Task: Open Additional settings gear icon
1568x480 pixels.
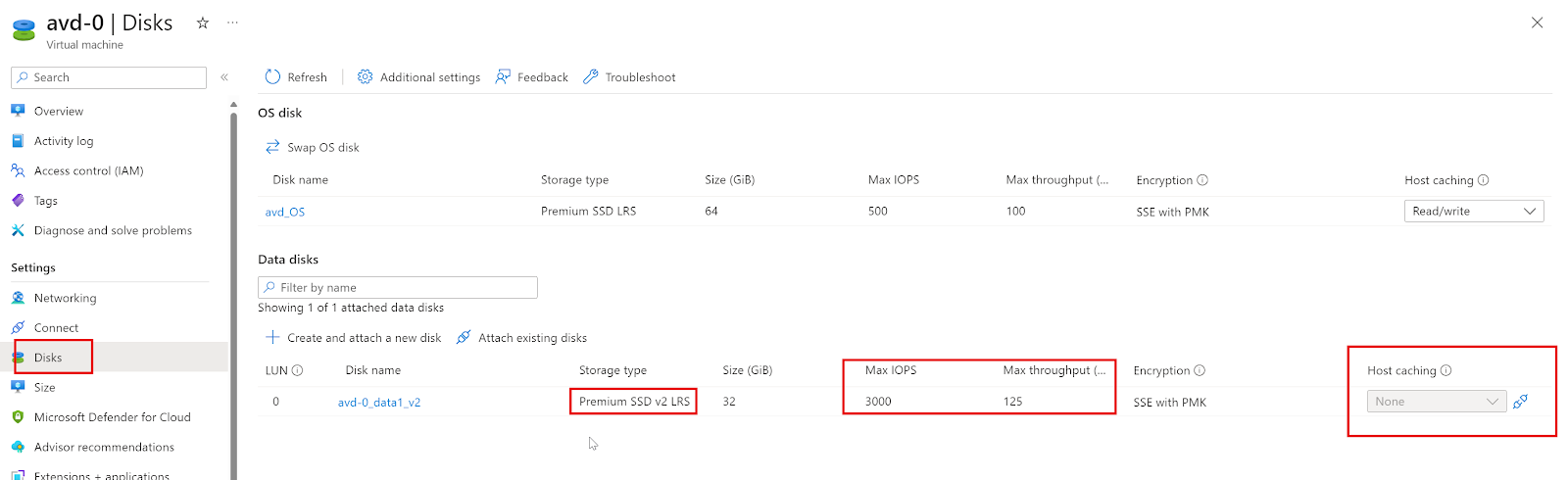Action: coord(365,76)
